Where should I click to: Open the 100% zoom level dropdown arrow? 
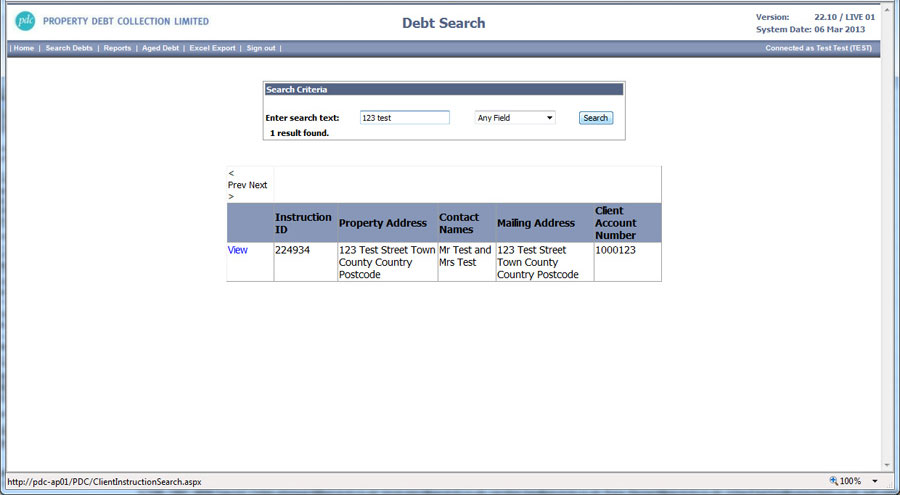click(875, 481)
